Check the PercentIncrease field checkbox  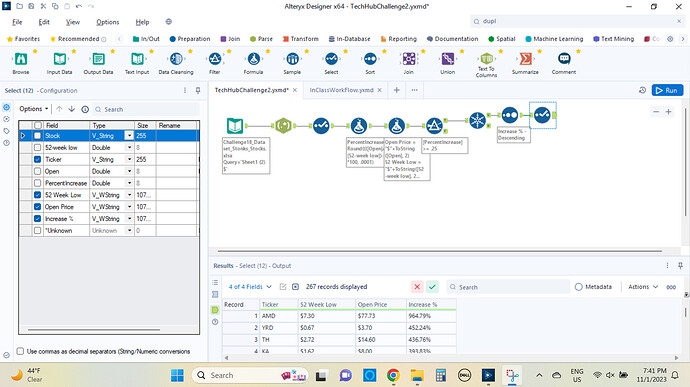[37, 183]
